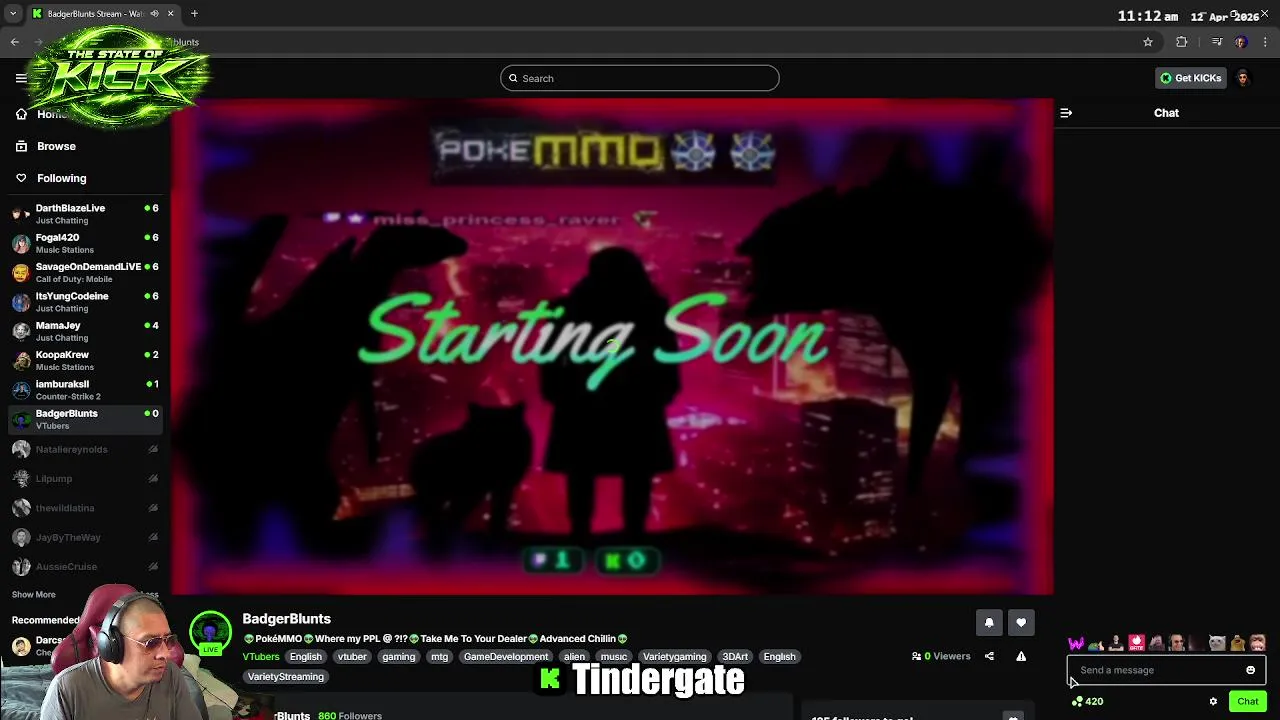Select BadgerBlunts channel in sidebar
1280x720 pixels.
click(x=85, y=419)
